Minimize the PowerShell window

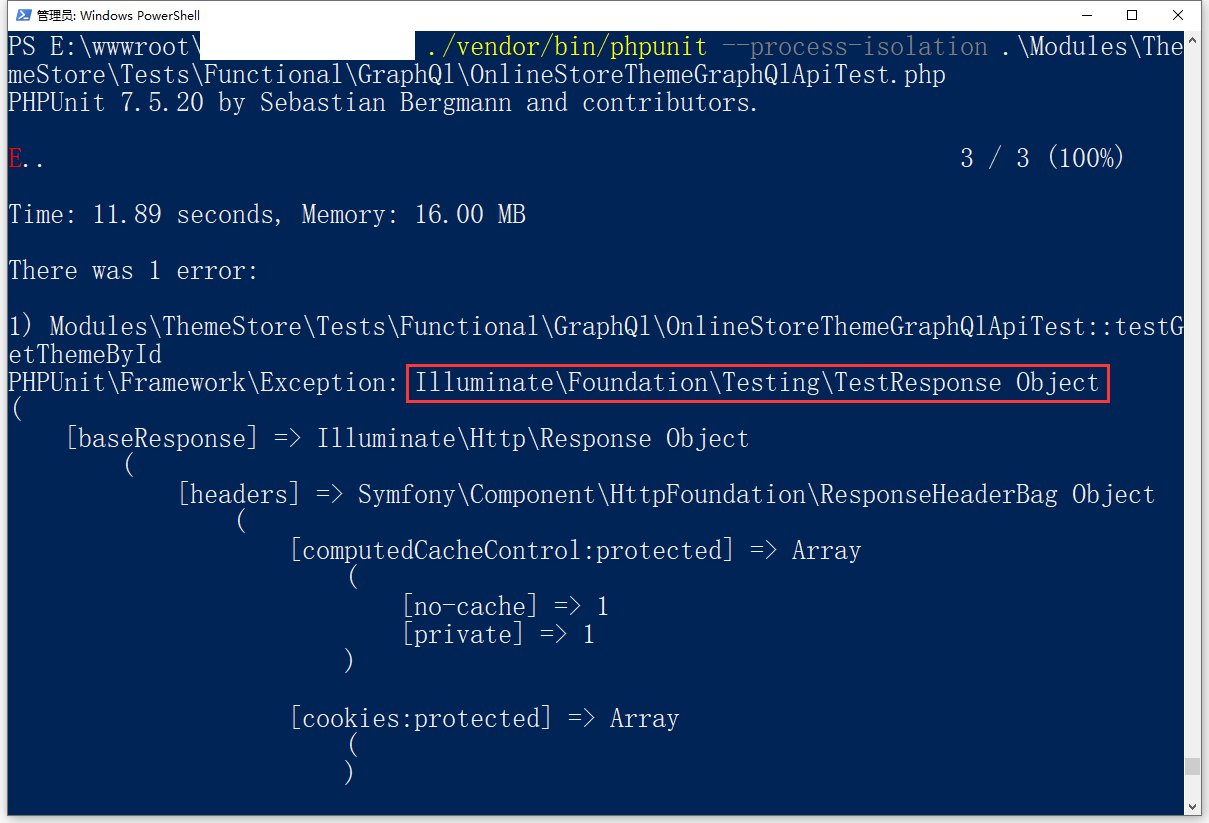(1085, 15)
